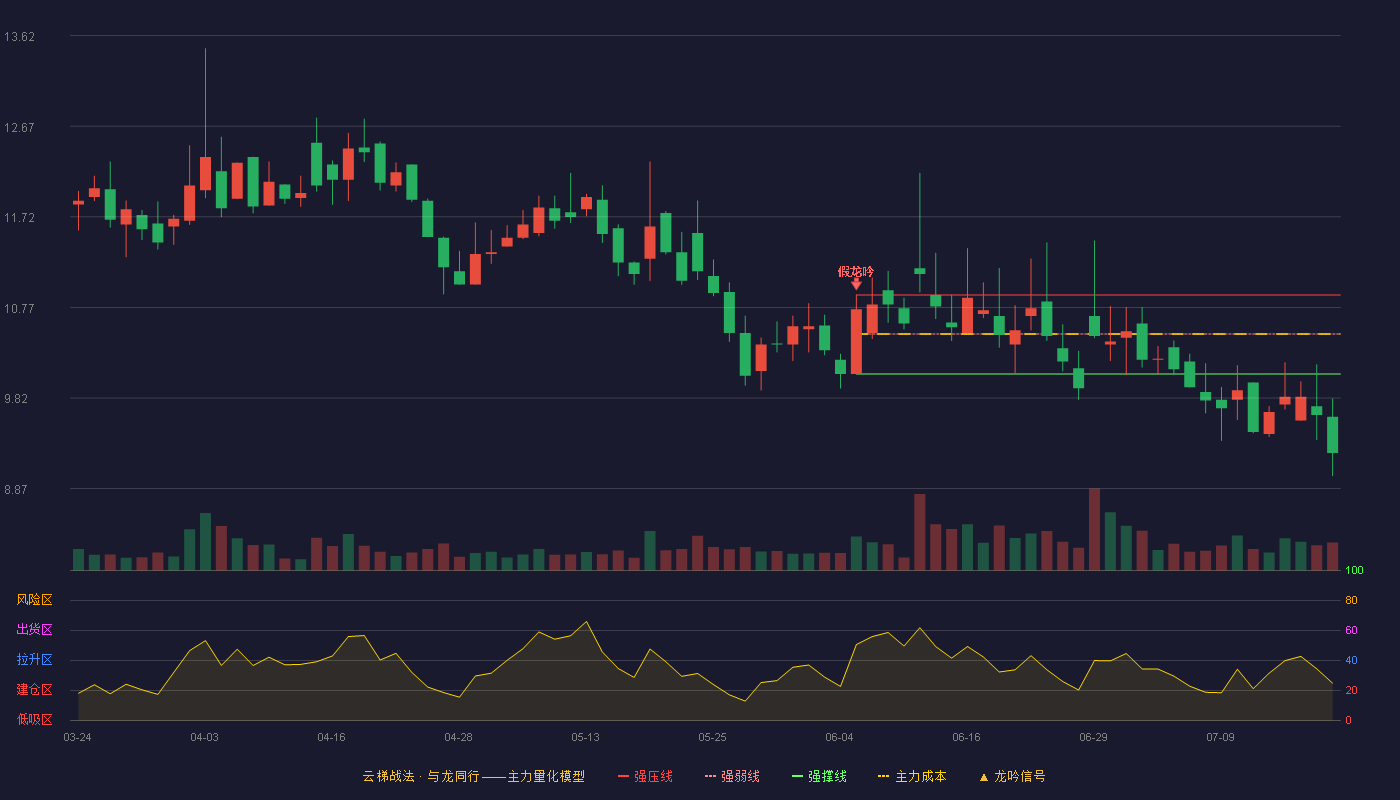Screen dimensions: 1400x800
Task: Click the 03-24 date label
Action: (x=77, y=737)
